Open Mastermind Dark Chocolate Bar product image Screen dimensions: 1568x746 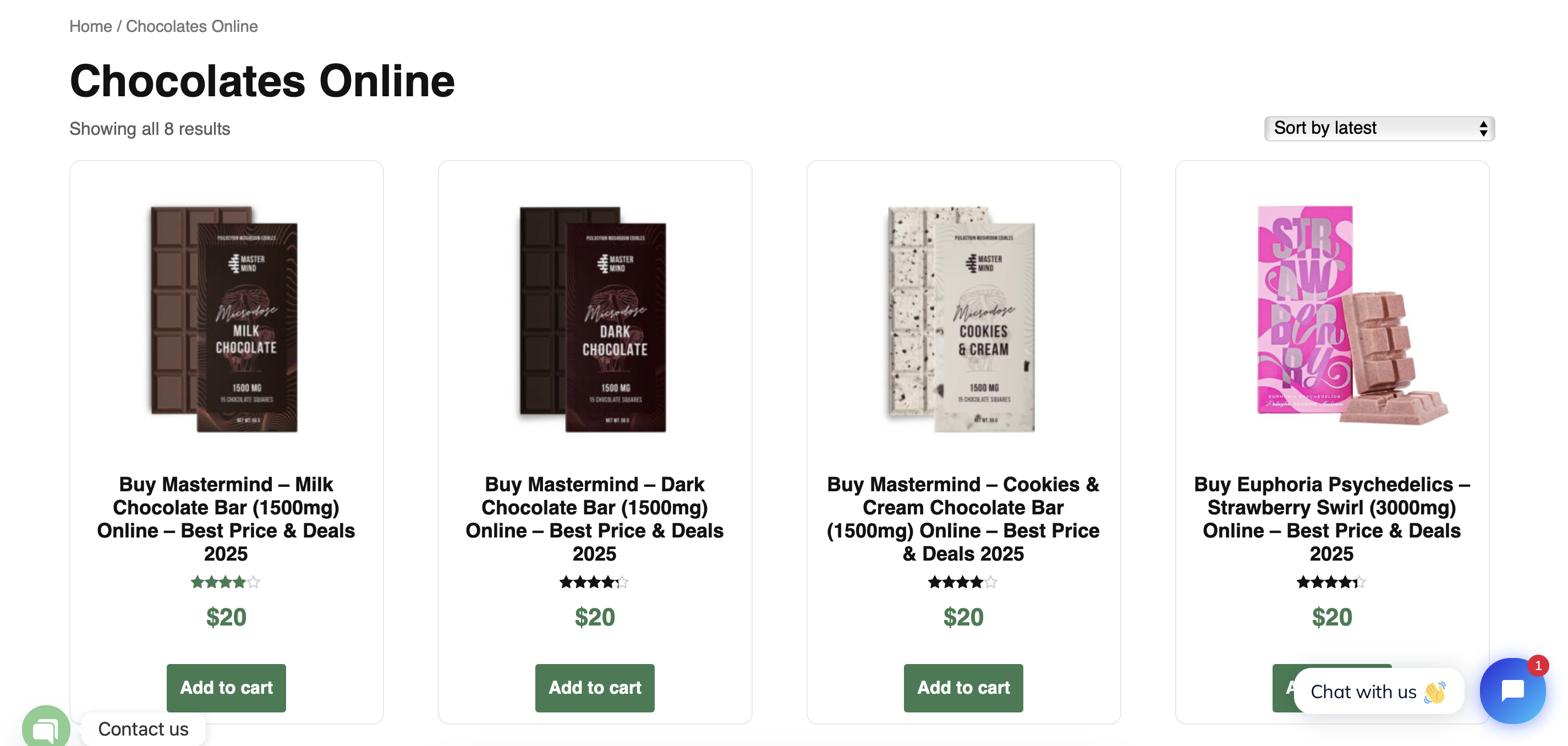click(x=594, y=319)
